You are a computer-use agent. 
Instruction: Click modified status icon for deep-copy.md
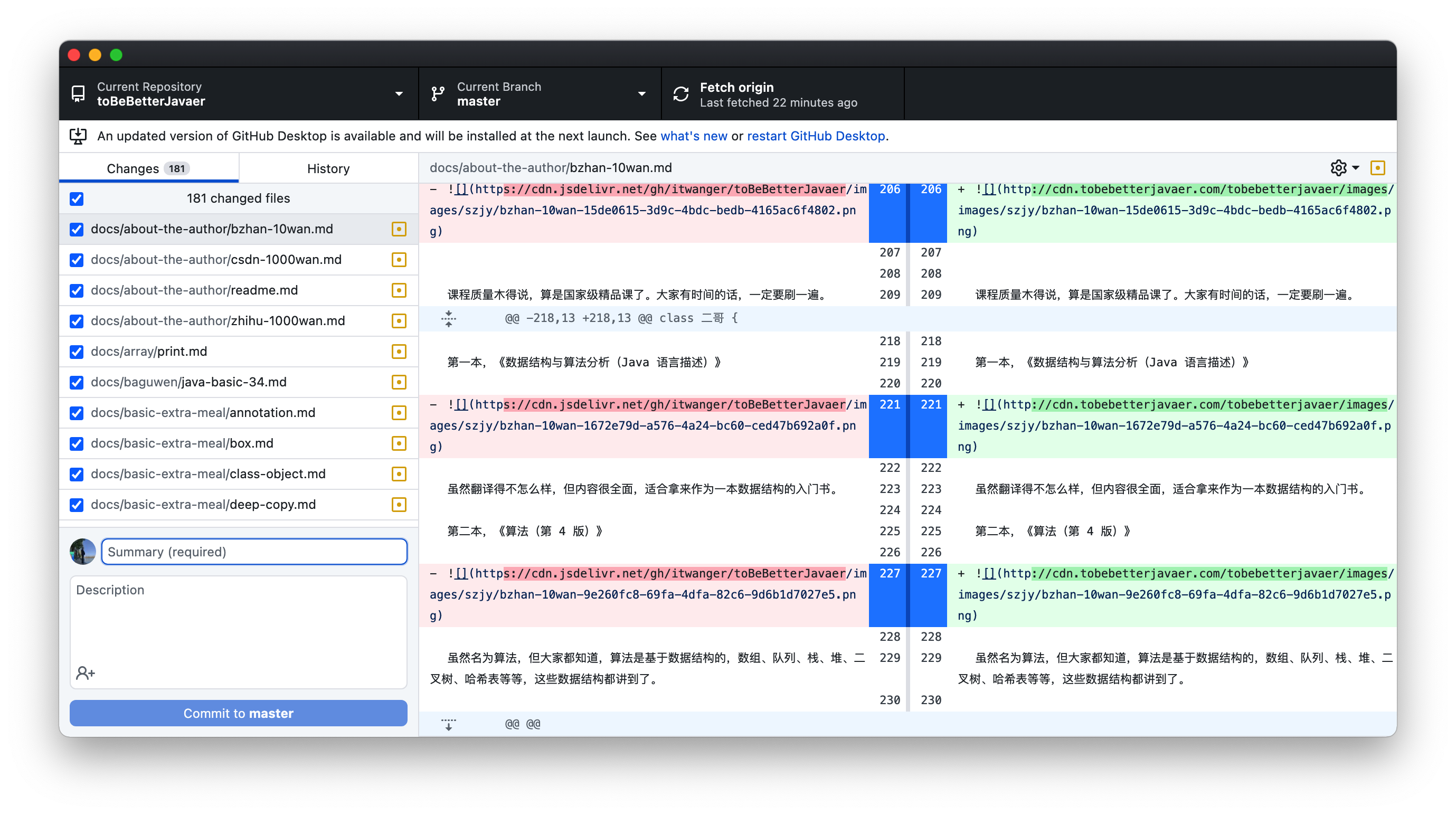pos(399,504)
